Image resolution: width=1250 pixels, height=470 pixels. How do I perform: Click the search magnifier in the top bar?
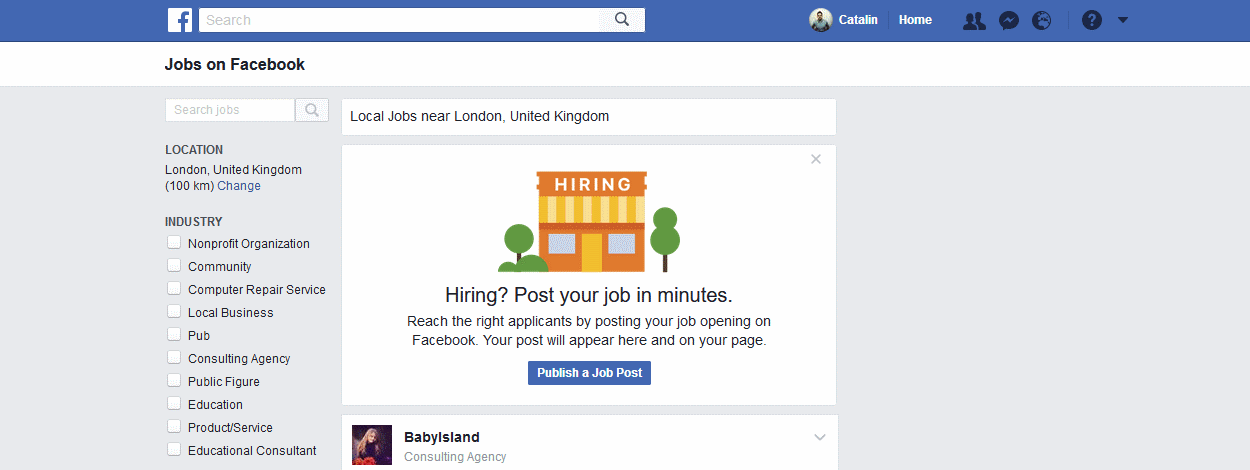[622, 19]
